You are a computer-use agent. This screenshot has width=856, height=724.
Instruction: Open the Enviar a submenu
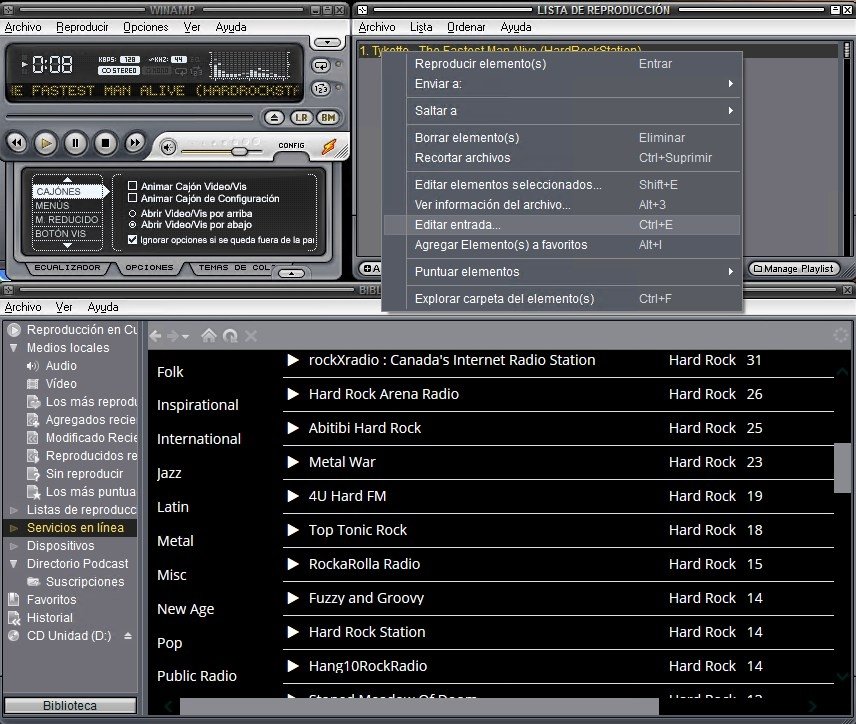pos(562,84)
